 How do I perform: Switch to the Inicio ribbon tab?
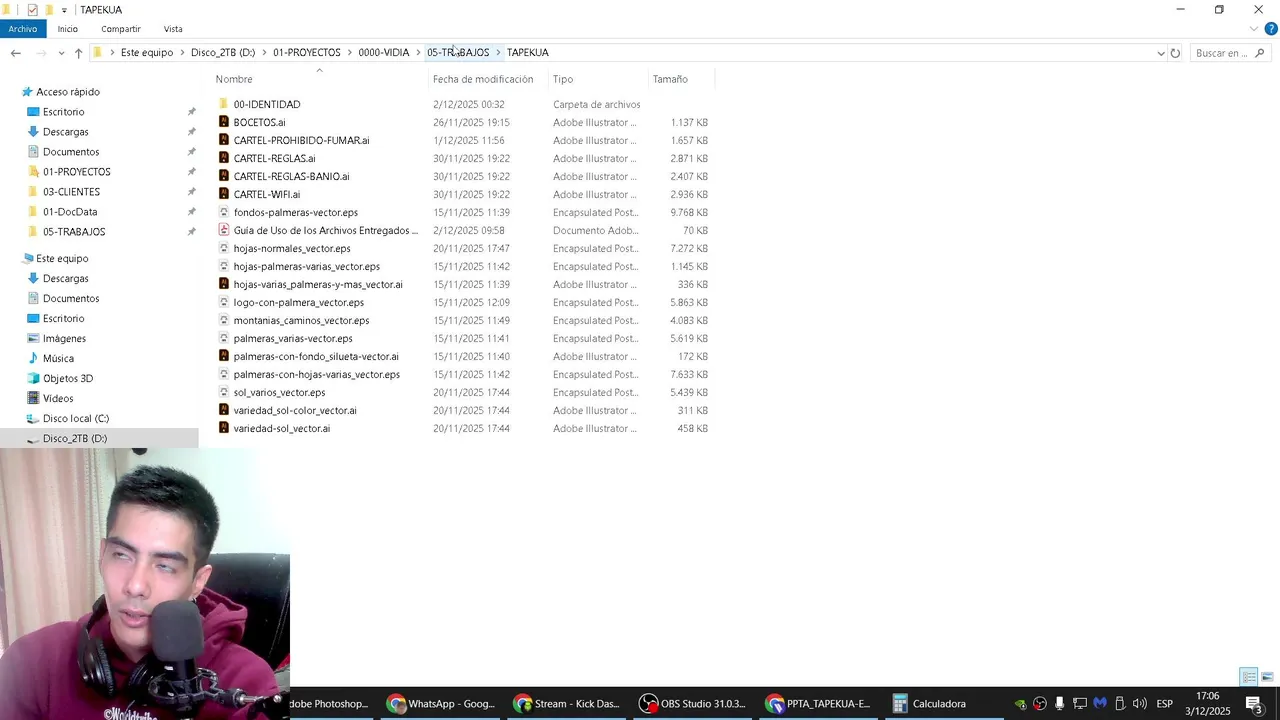click(x=67, y=29)
